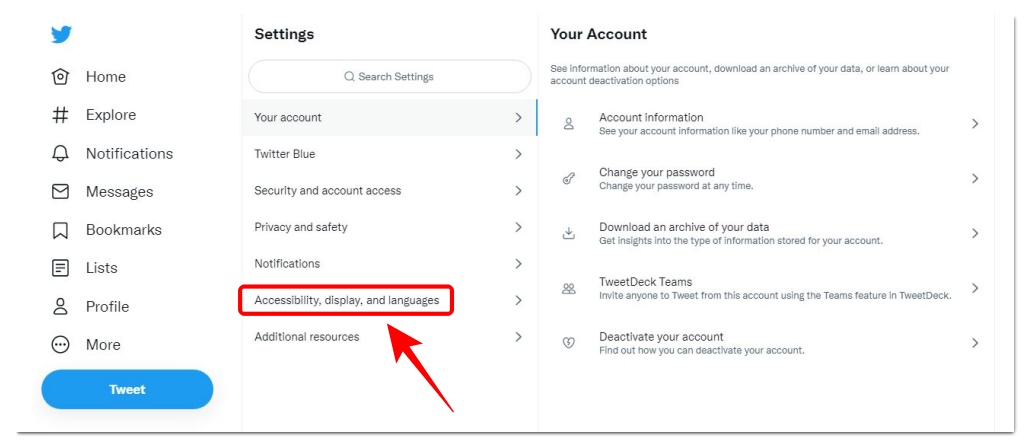
Task: Select Your account settings section
Action: point(288,117)
